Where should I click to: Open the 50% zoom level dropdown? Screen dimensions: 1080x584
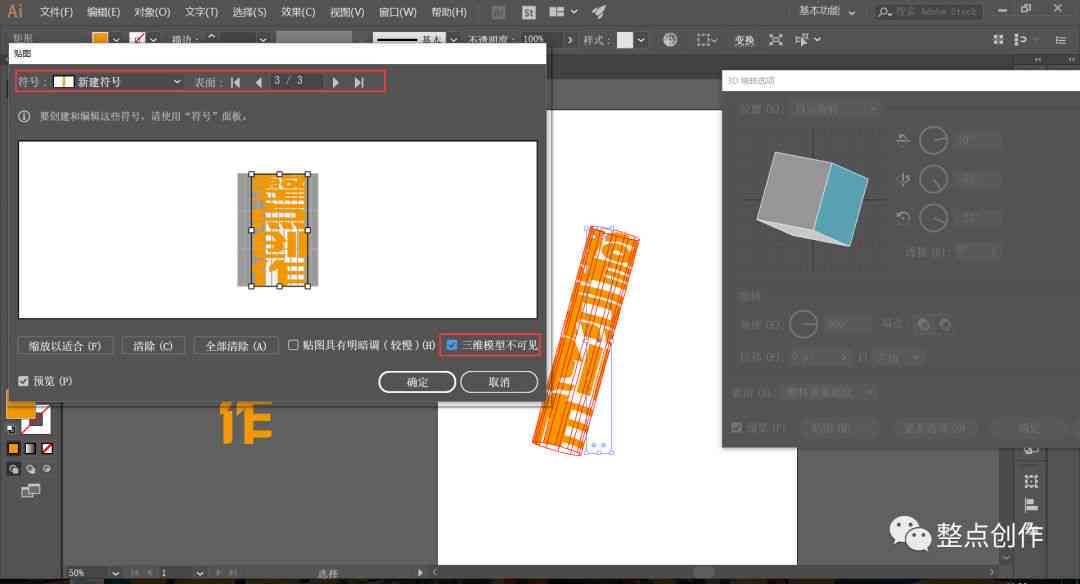pyautogui.click(x=115, y=573)
